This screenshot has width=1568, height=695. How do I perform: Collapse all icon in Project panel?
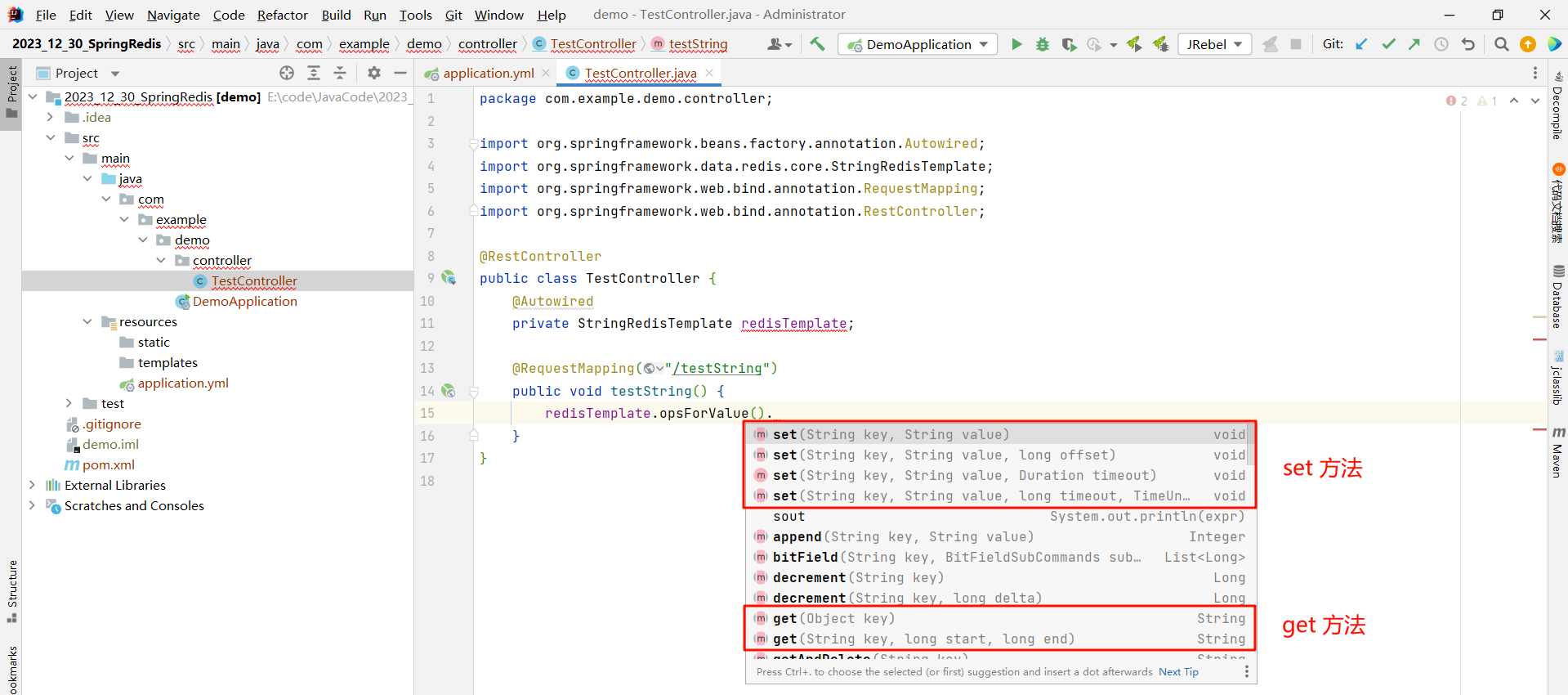[x=340, y=73]
